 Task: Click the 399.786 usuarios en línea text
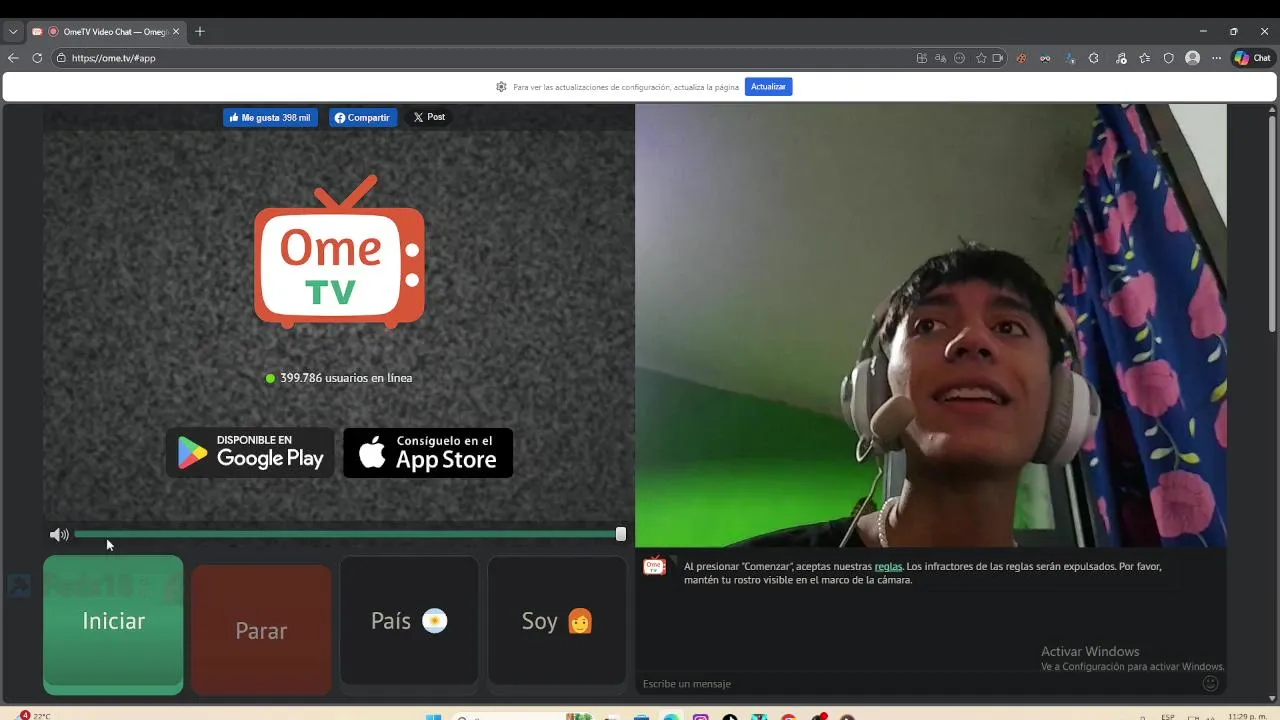click(346, 378)
